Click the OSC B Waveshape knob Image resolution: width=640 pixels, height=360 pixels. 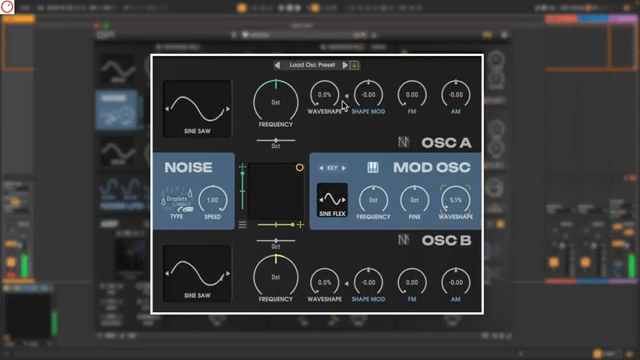[324, 282]
